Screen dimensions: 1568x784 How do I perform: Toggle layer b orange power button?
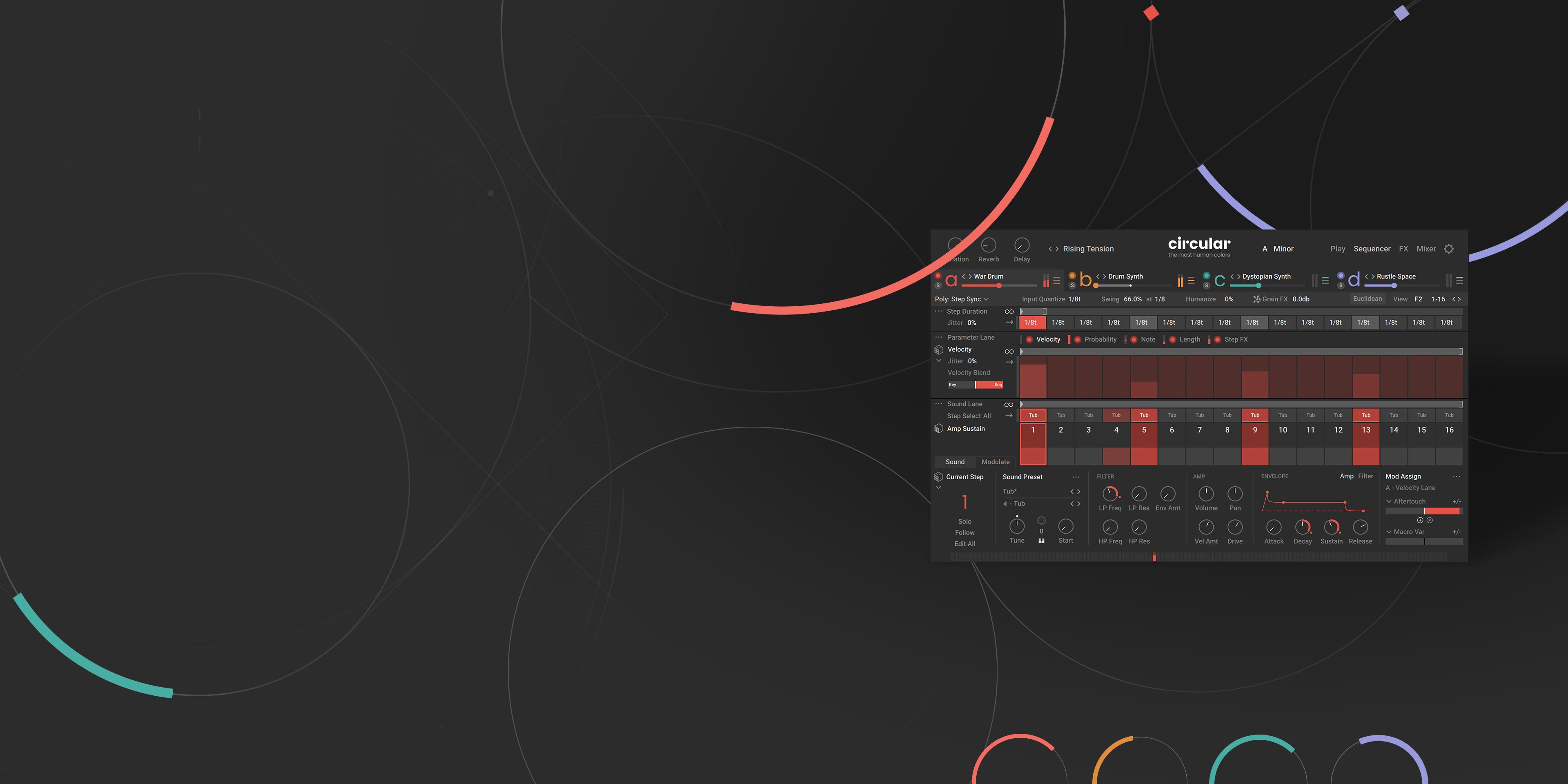click(x=1073, y=276)
